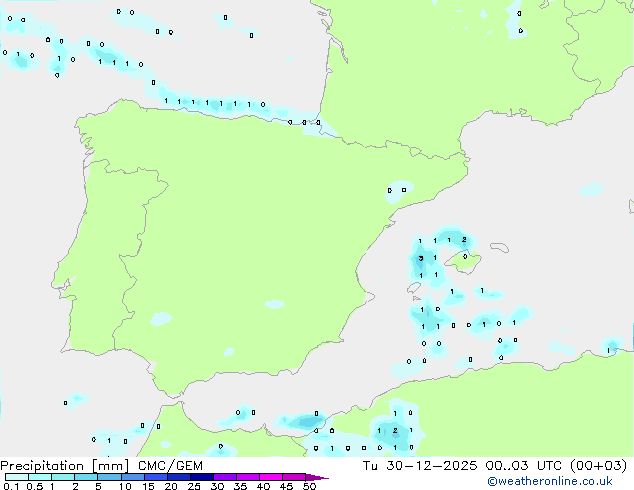
Task: Click the legend scale value '50'
Action: pyautogui.click(x=309, y=487)
